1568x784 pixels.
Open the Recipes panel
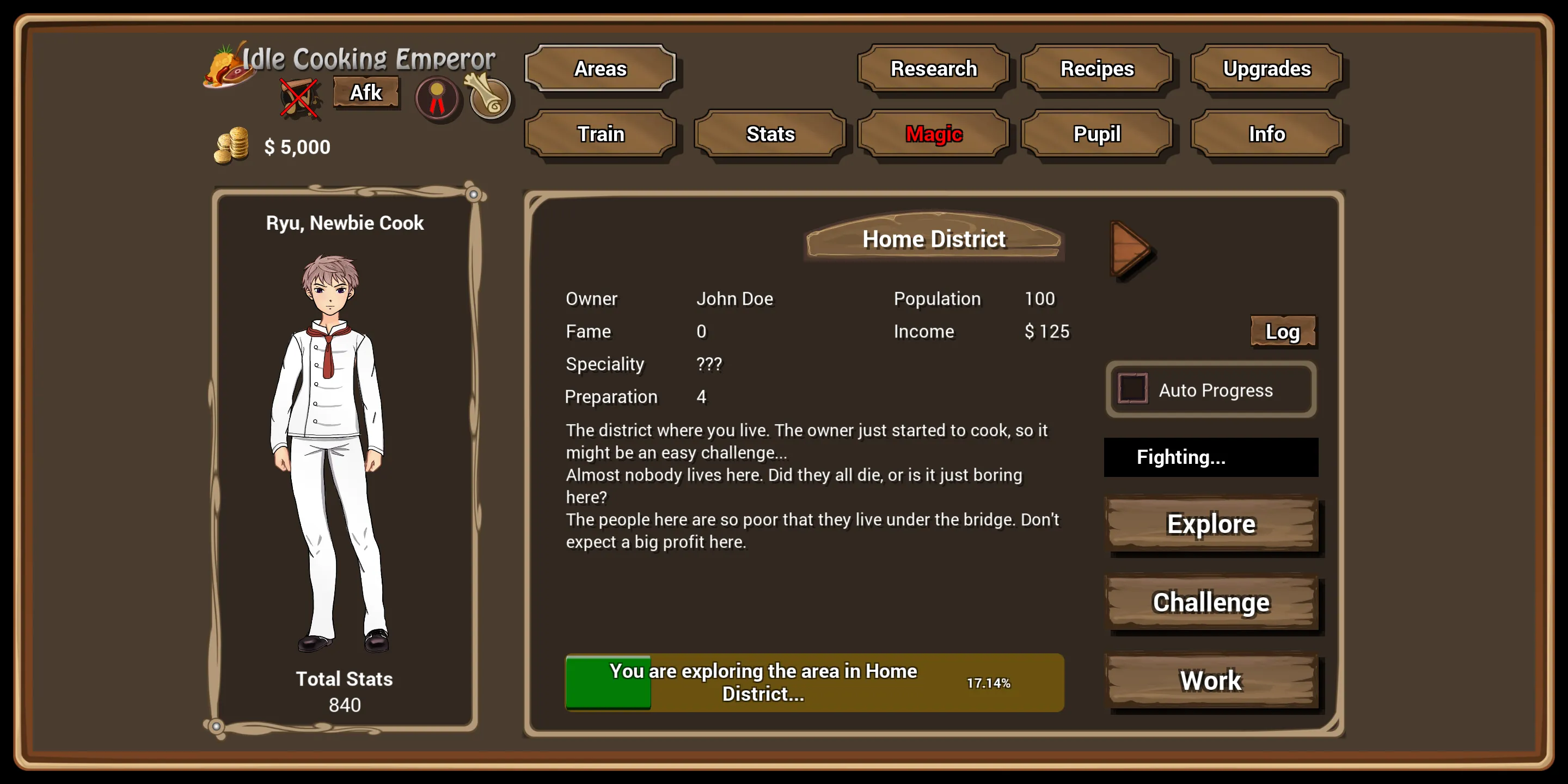tap(1099, 68)
